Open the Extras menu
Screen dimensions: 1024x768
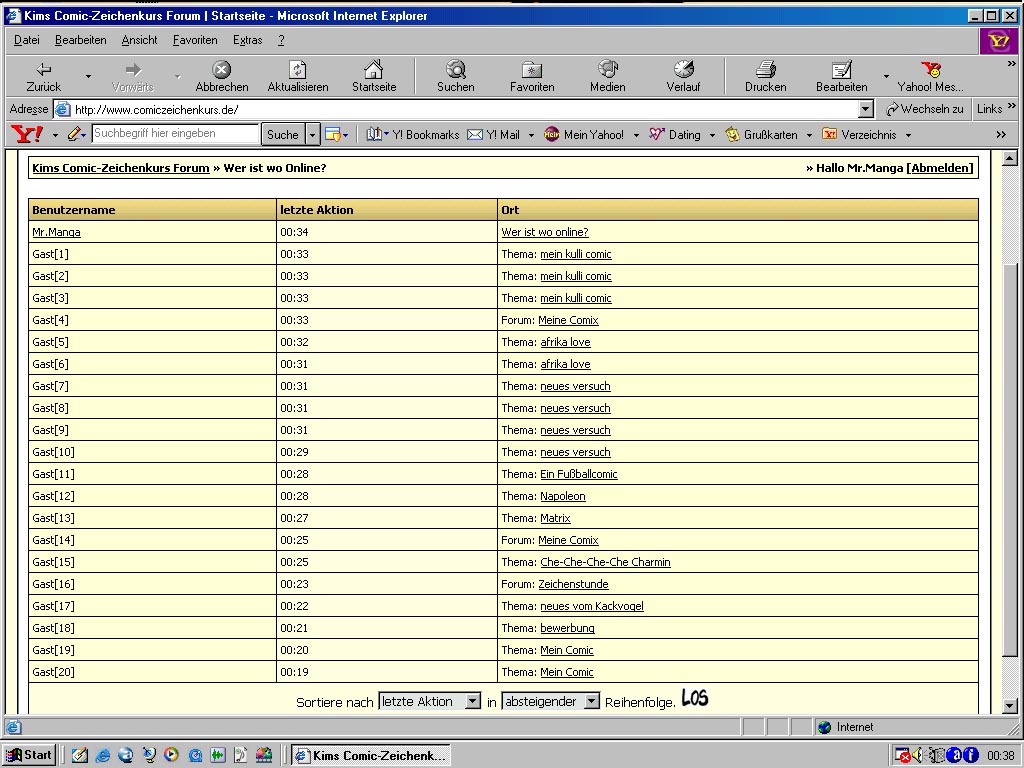click(247, 40)
